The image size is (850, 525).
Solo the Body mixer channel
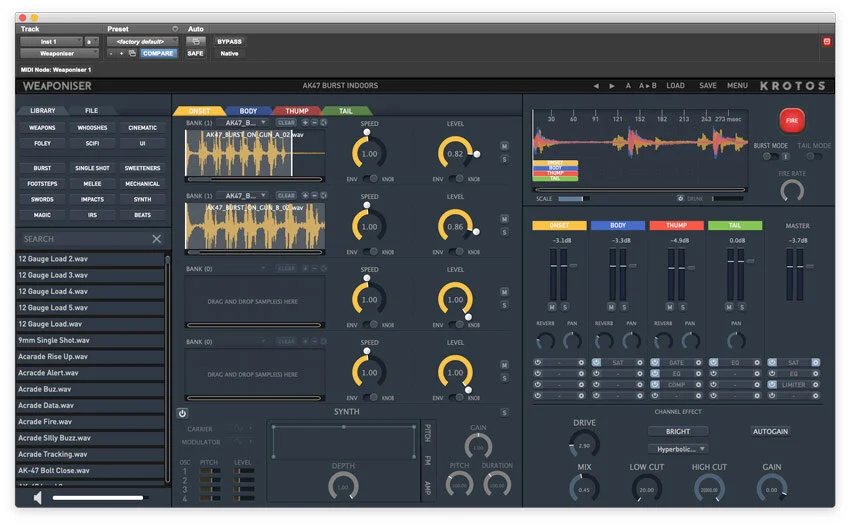point(624,307)
